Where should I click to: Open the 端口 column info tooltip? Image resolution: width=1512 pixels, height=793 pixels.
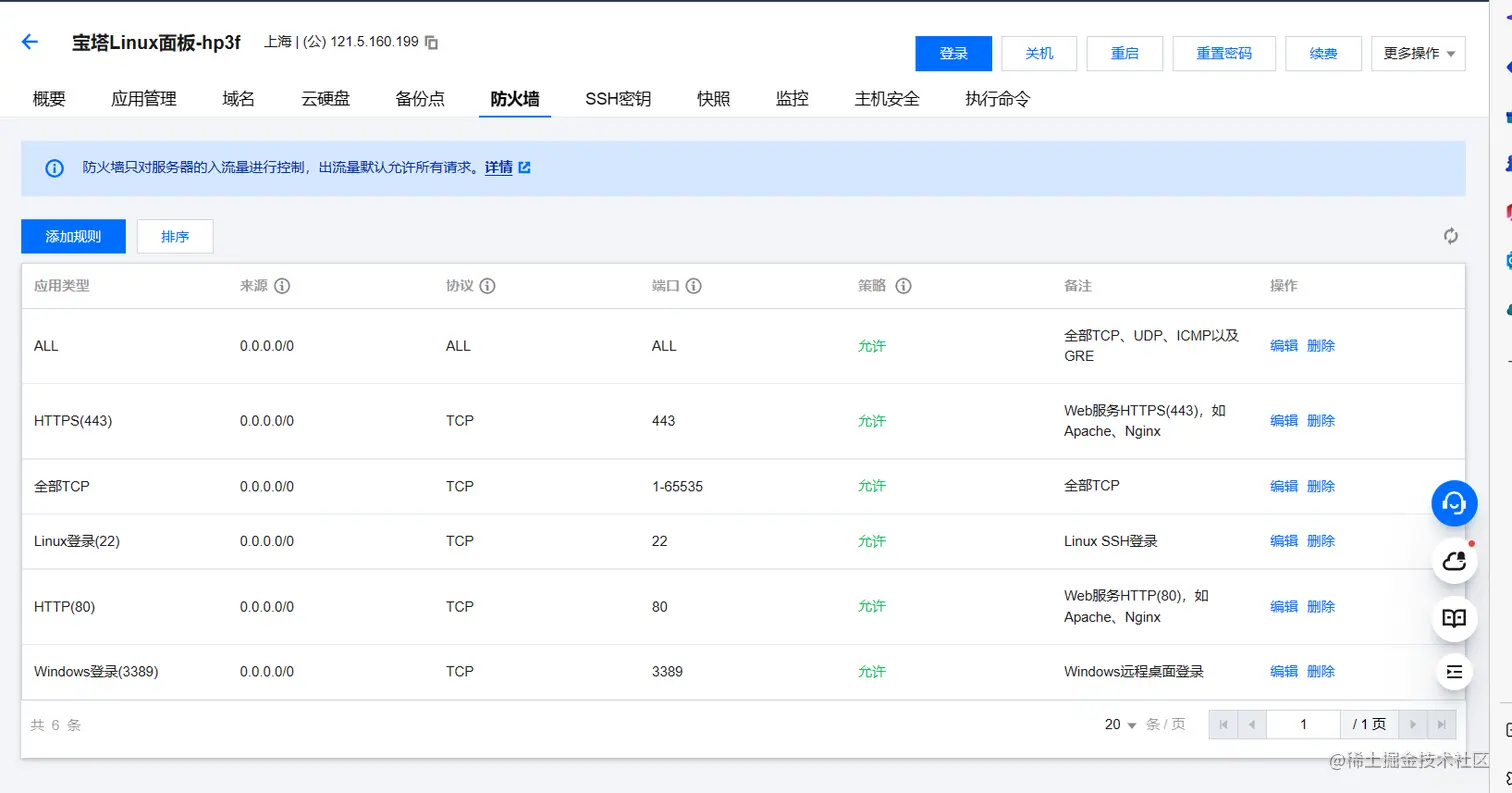pos(691,286)
